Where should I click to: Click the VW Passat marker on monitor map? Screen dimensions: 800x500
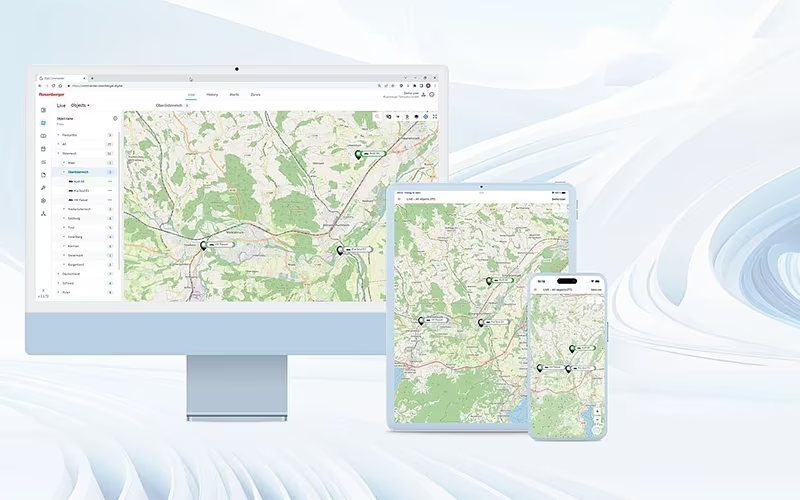218,245
